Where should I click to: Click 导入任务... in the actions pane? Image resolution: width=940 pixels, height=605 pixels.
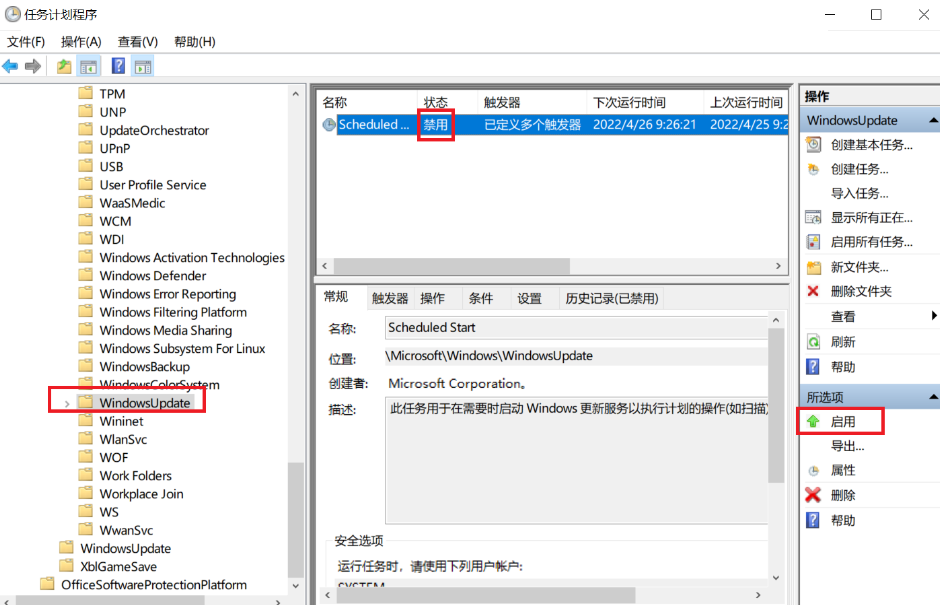(859, 193)
